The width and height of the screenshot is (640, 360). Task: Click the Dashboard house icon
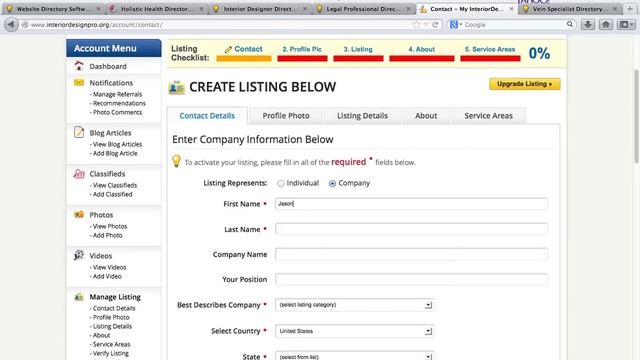pos(79,66)
